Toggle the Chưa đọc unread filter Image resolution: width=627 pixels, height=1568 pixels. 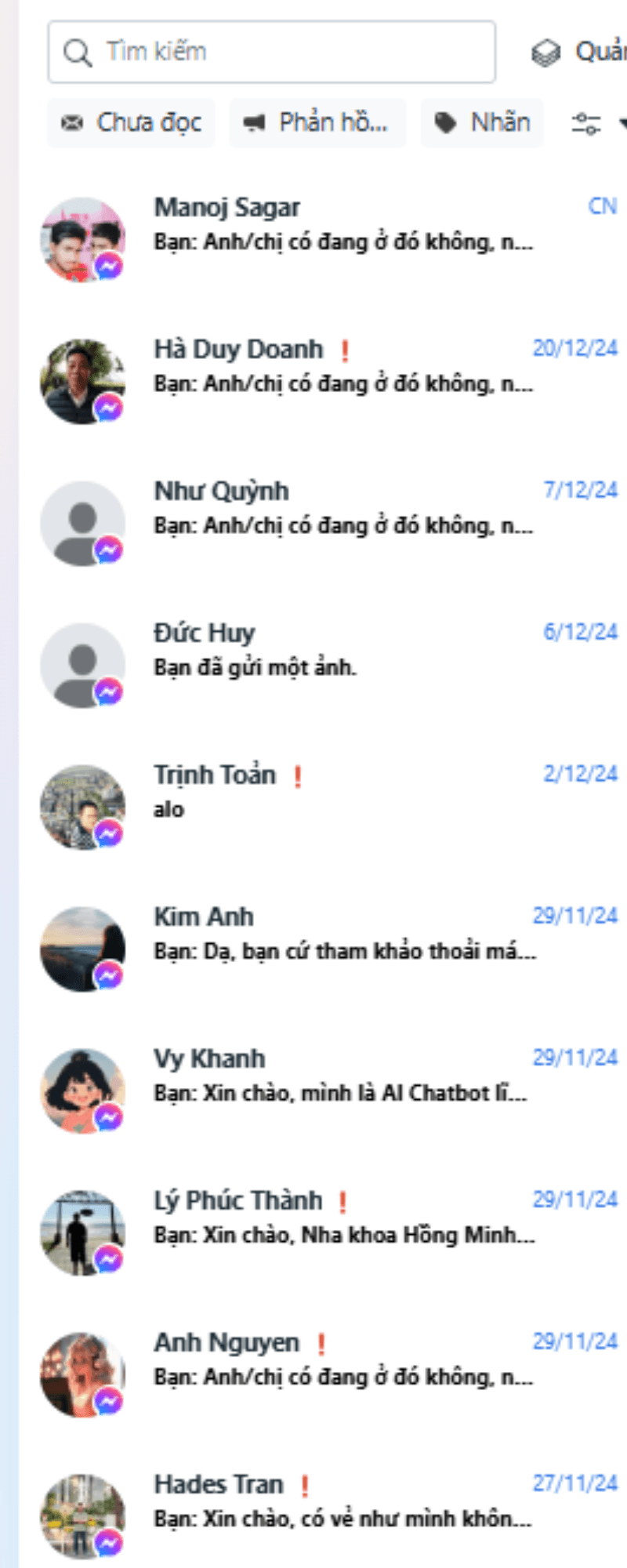[x=131, y=123]
